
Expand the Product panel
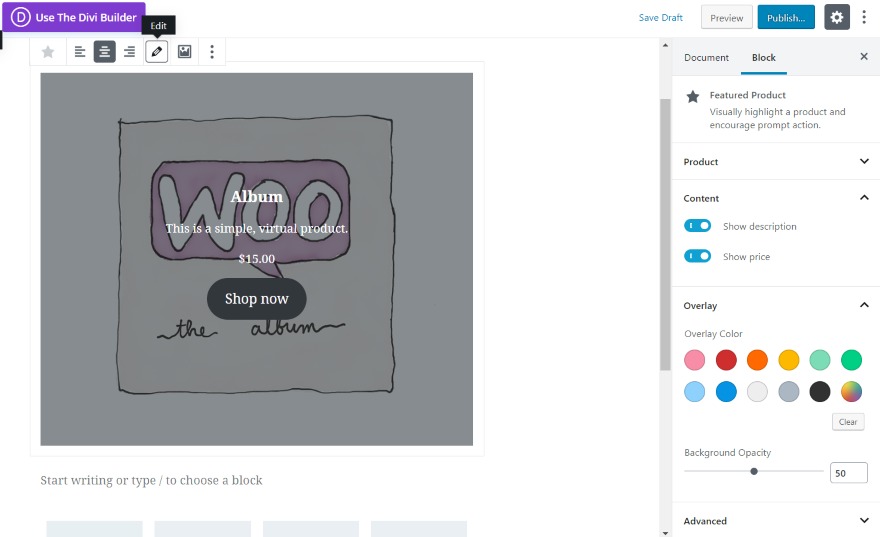776,162
